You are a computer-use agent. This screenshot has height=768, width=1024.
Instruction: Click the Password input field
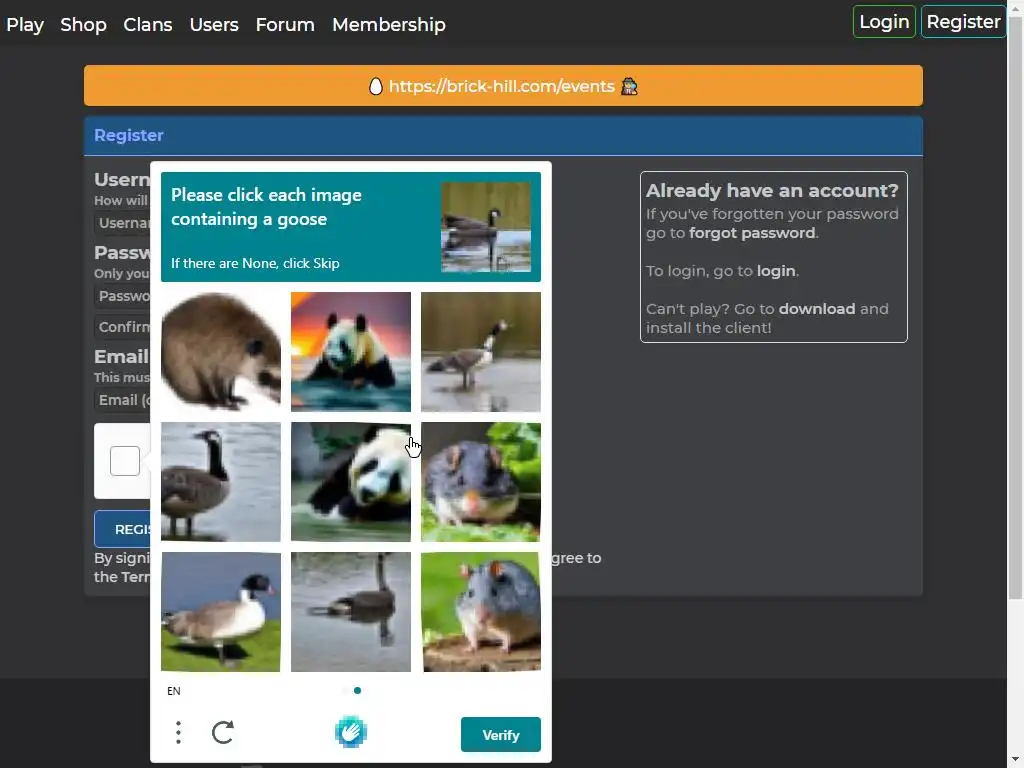(122, 296)
